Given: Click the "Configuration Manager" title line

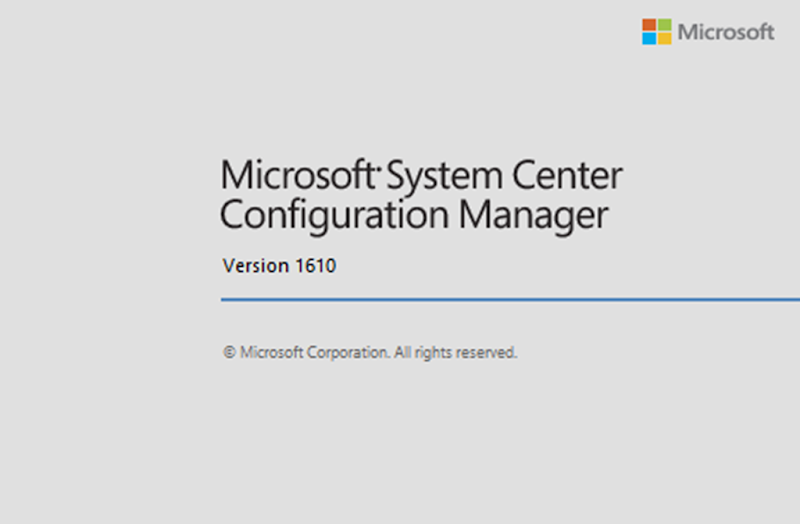Looking at the screenshot, I should pos(414,216).
